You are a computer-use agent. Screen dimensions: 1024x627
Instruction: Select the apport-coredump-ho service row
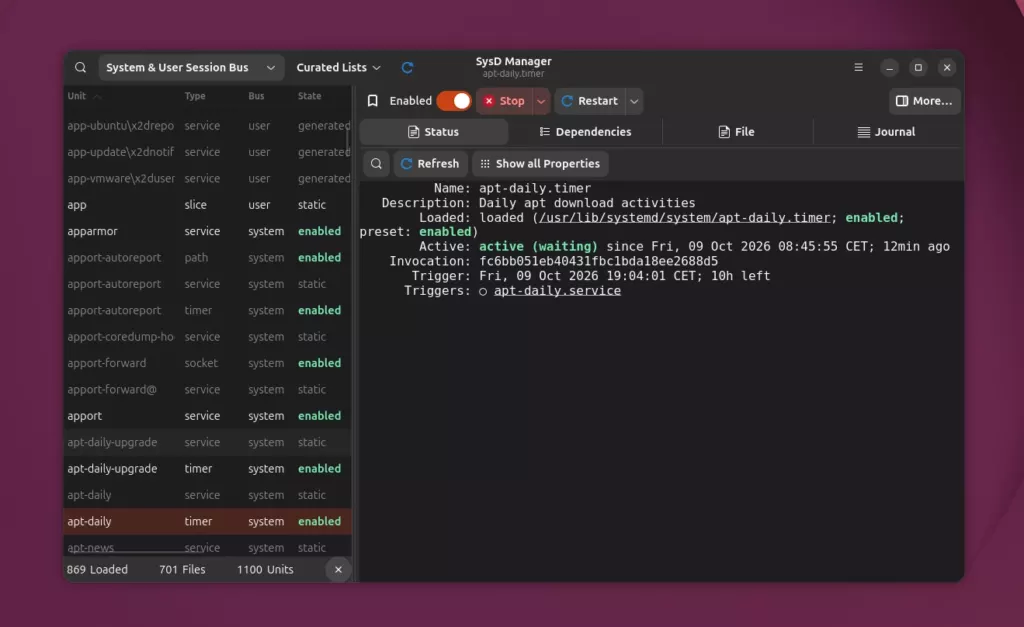208,336
